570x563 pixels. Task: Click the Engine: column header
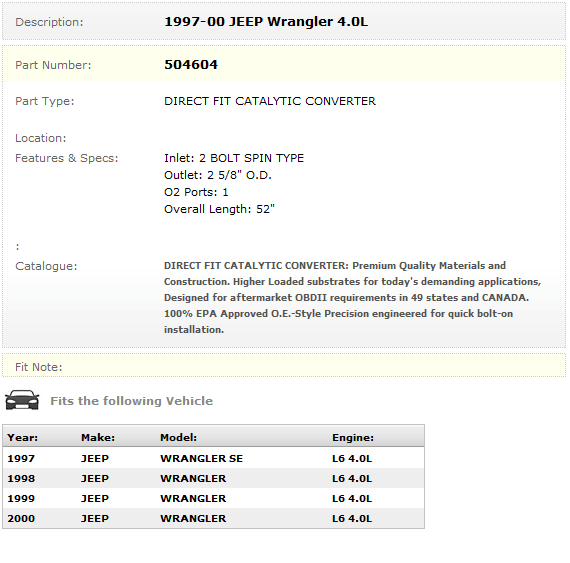[x=353, y=437]
